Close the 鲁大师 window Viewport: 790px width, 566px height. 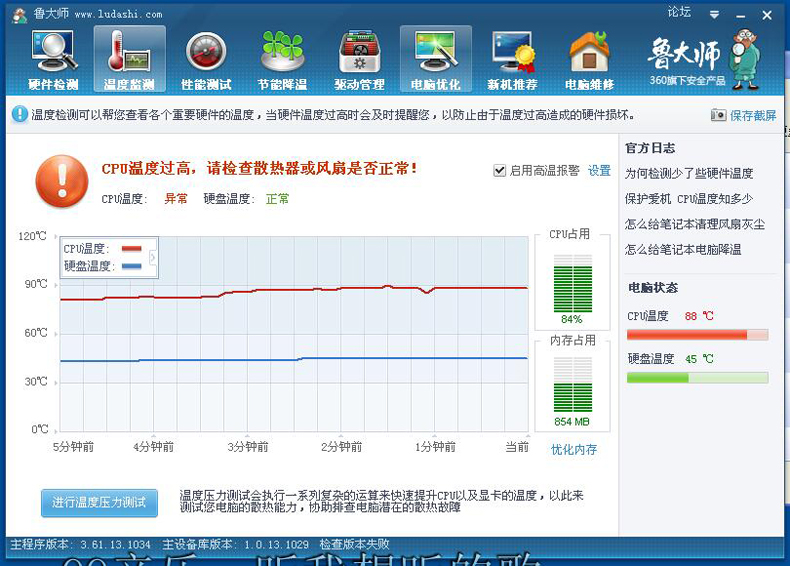pyautogui.click(x=767, y=16)
